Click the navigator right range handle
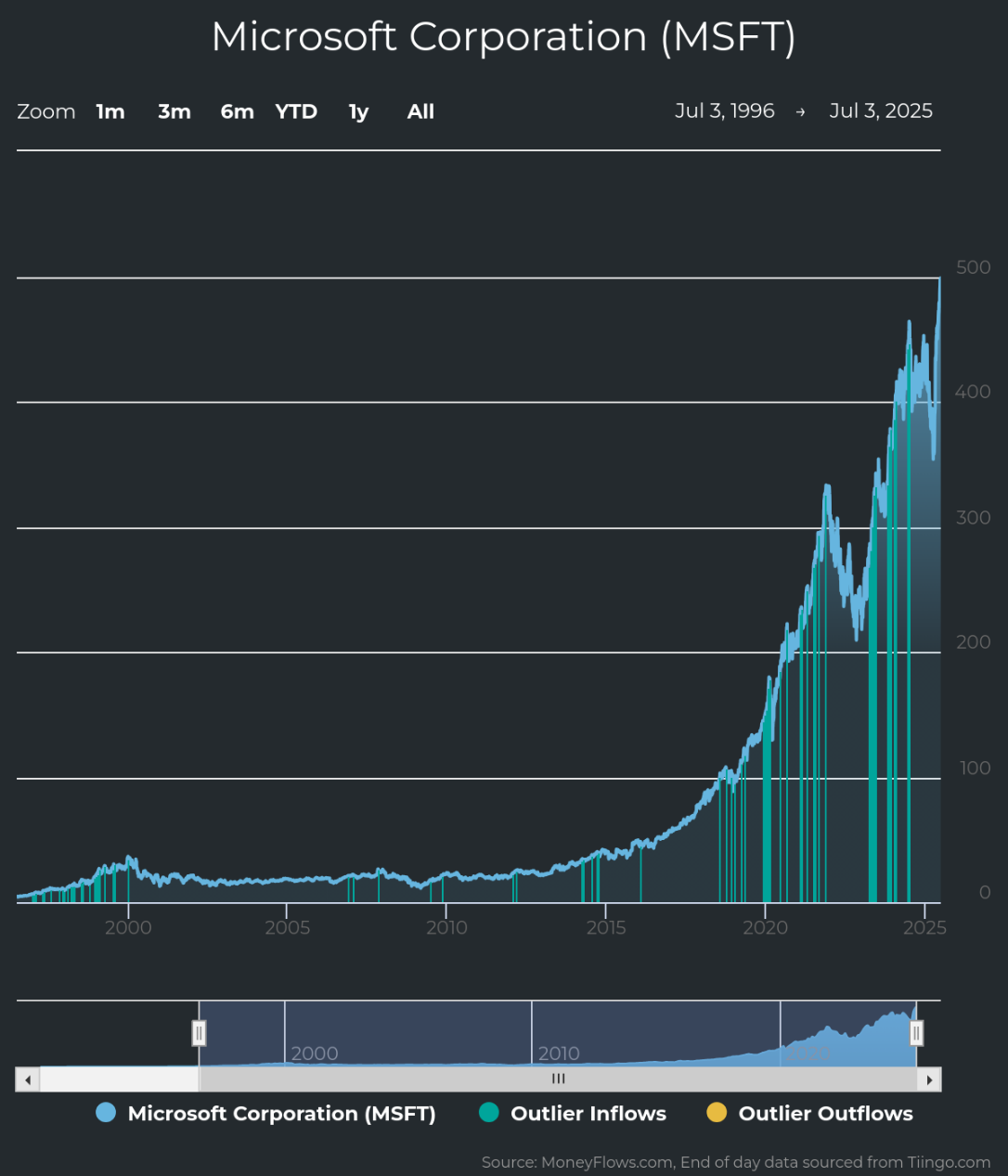This screenshot has height=1176, width=1008. click(916, 1032)
